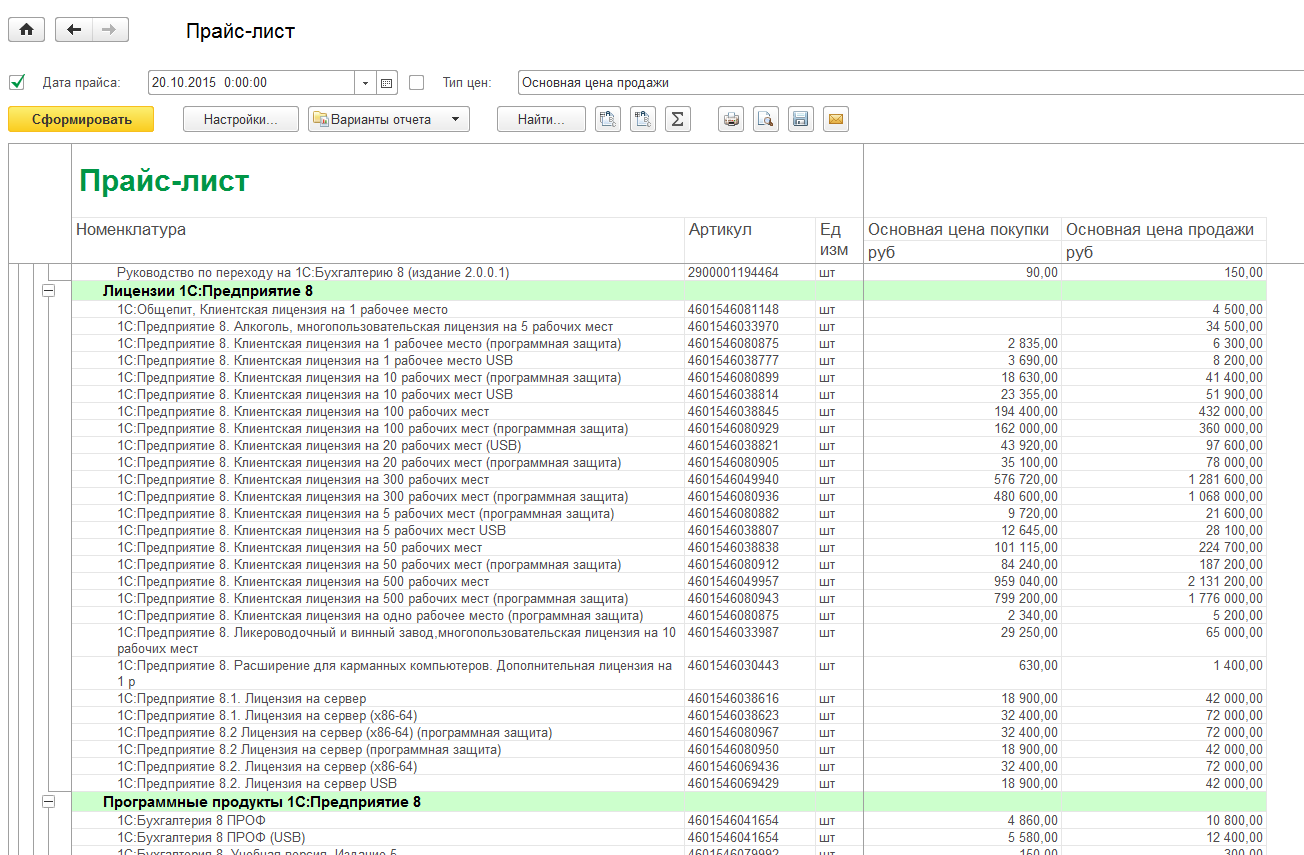Click the Сформировать button
The width and height of the screenshot is (1304, 855).
pyautogui.click(x=81, y=120)
